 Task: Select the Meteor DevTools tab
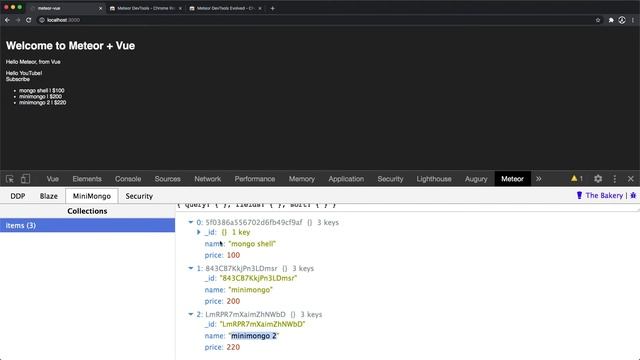coord(513,179)
